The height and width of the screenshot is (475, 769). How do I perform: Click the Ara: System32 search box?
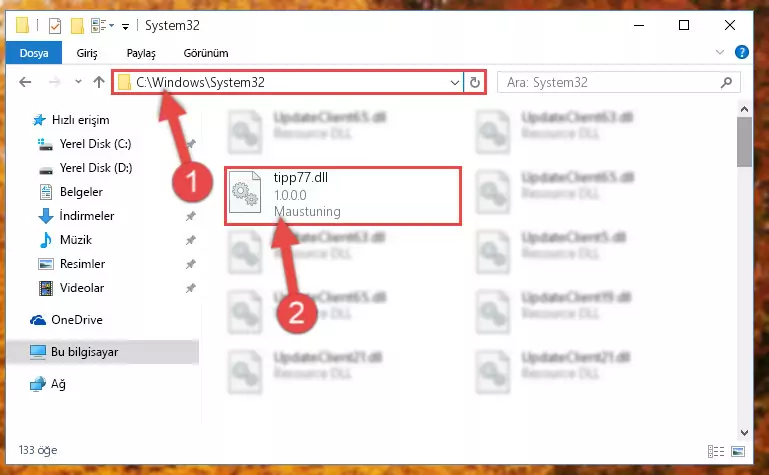[610, 82]
